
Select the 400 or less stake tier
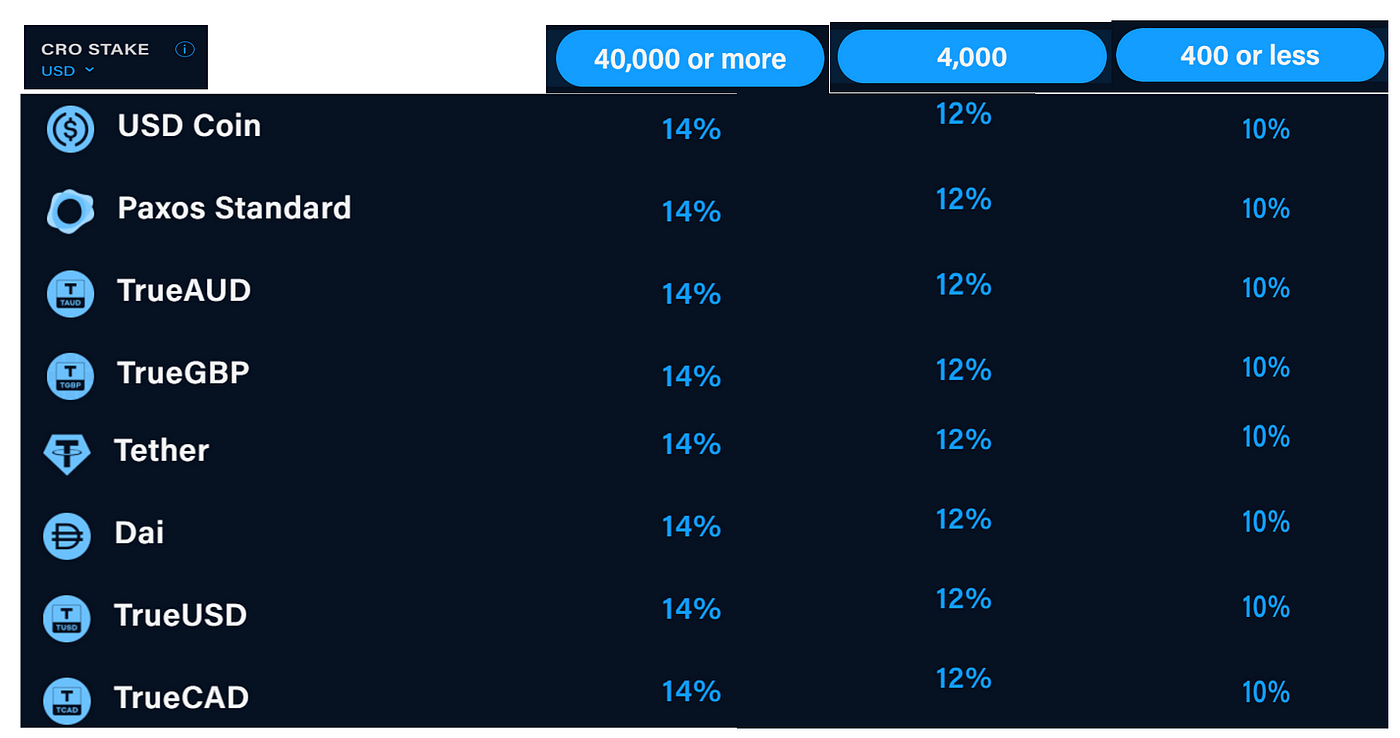pyautogui.click(x=1249, y=55)
